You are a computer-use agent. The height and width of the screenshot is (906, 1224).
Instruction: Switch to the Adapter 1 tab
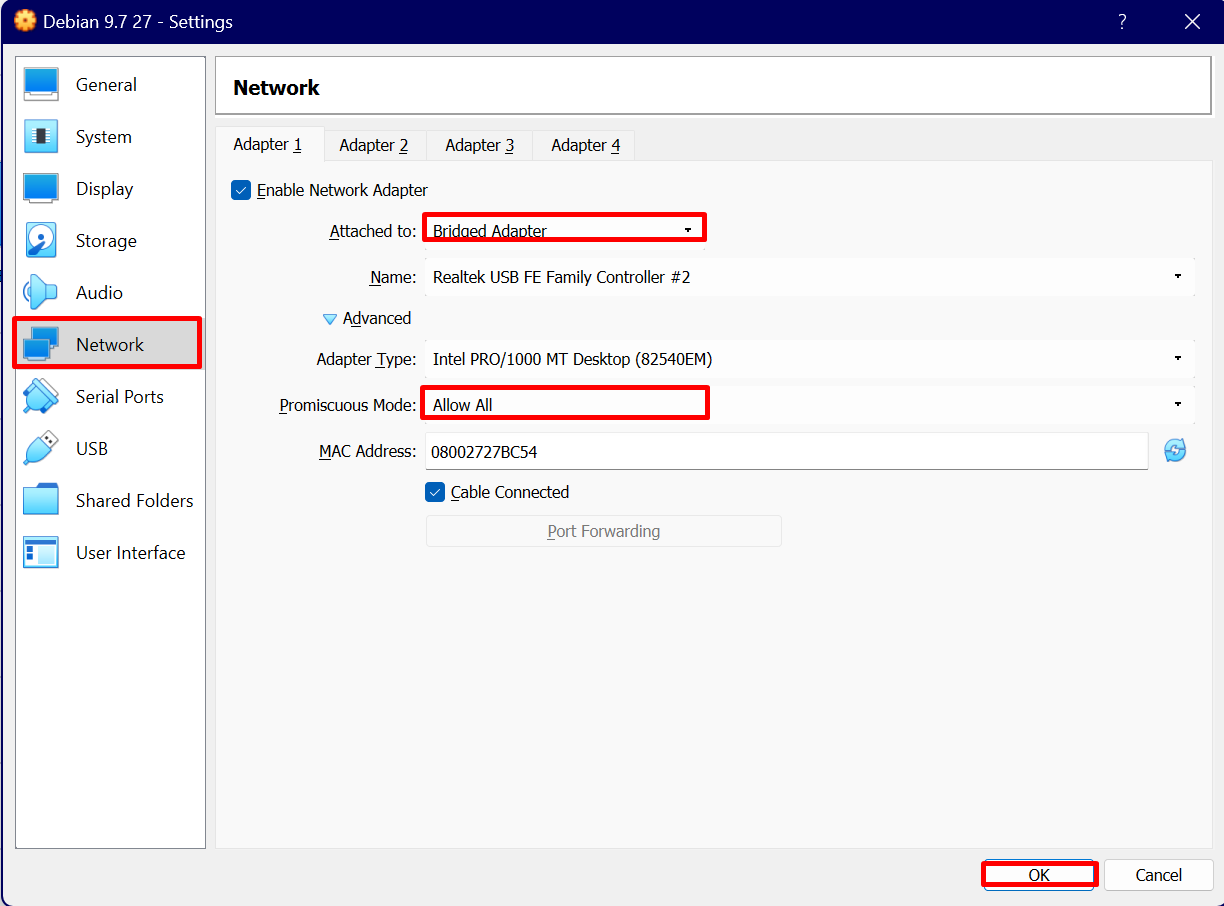pos(269,145)
